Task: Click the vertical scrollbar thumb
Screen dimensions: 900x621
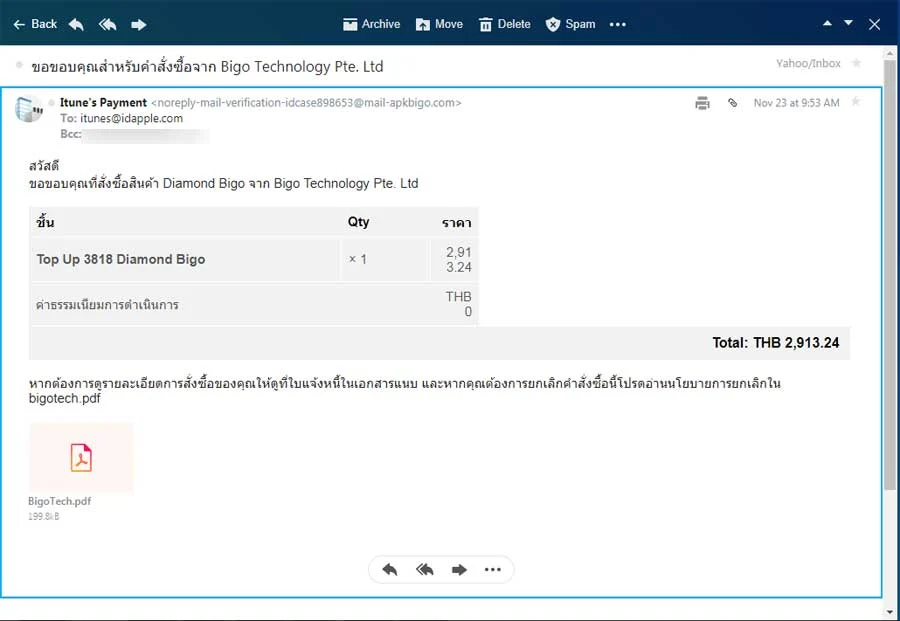Action: pos(890,274)
